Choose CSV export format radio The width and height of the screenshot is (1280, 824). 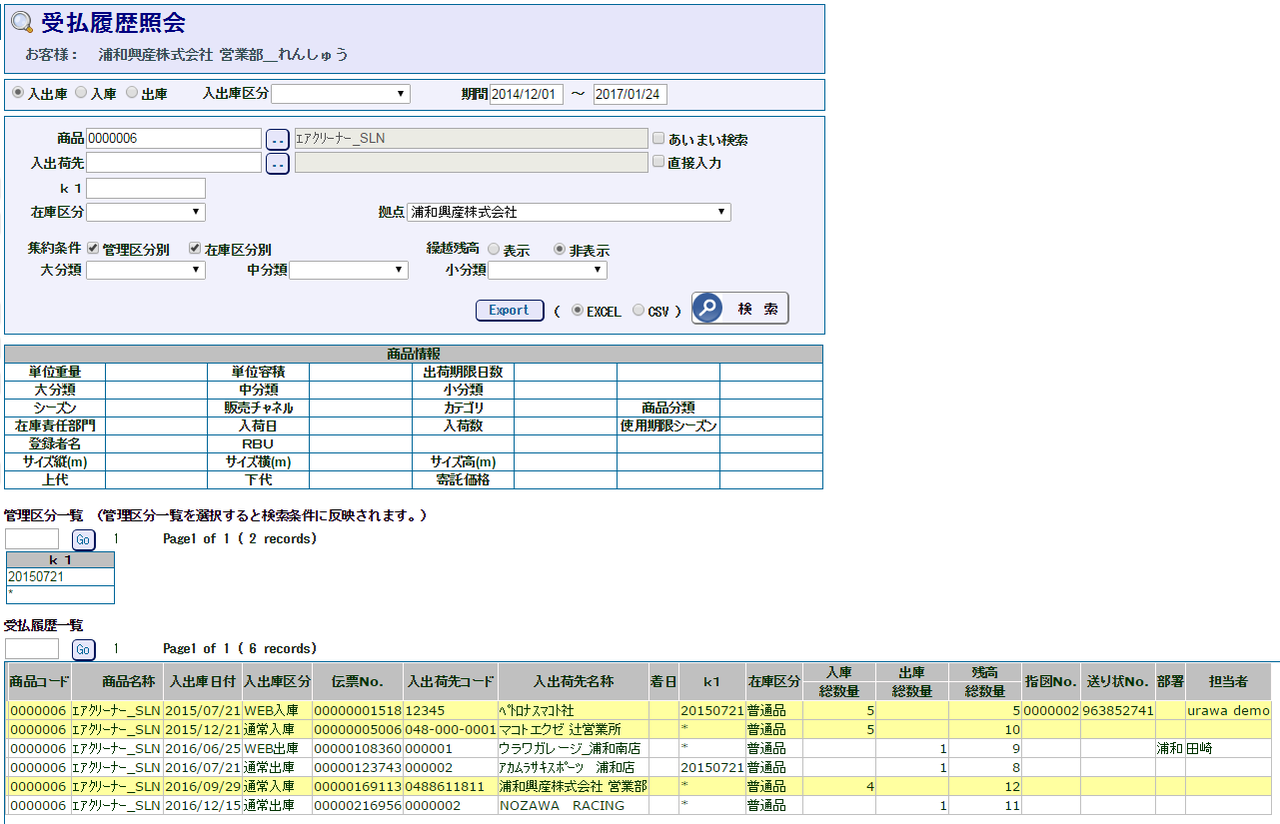click(x=639, y=311)
